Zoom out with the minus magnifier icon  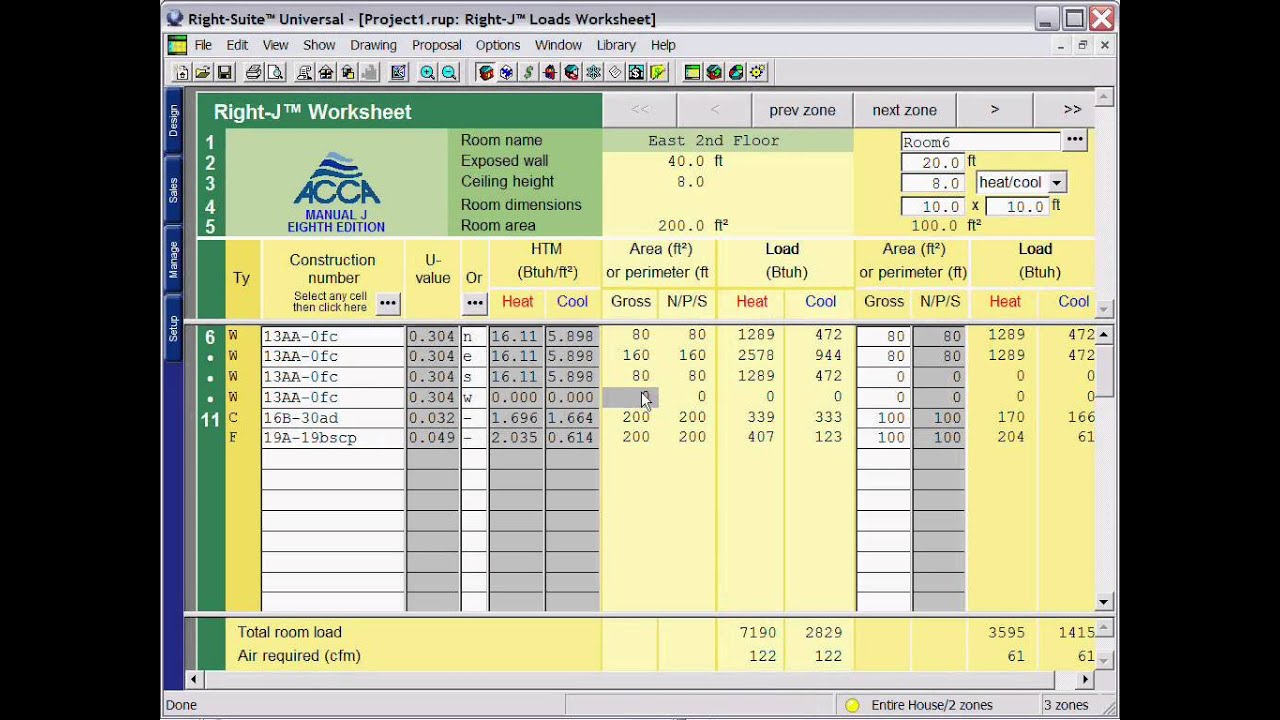449,72
